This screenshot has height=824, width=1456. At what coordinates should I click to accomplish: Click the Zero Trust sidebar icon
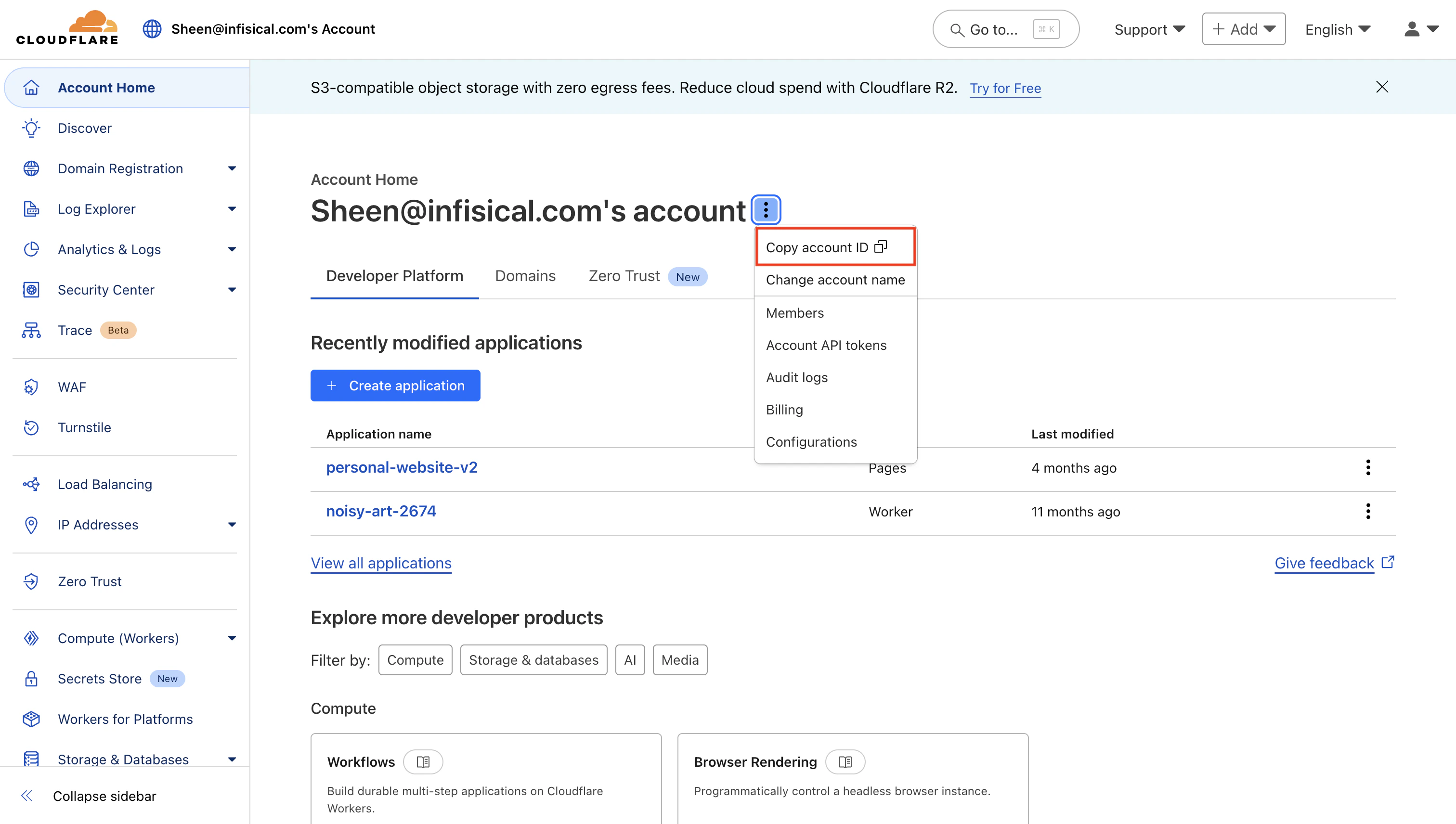pyautogui.click(x=31, y=581)
